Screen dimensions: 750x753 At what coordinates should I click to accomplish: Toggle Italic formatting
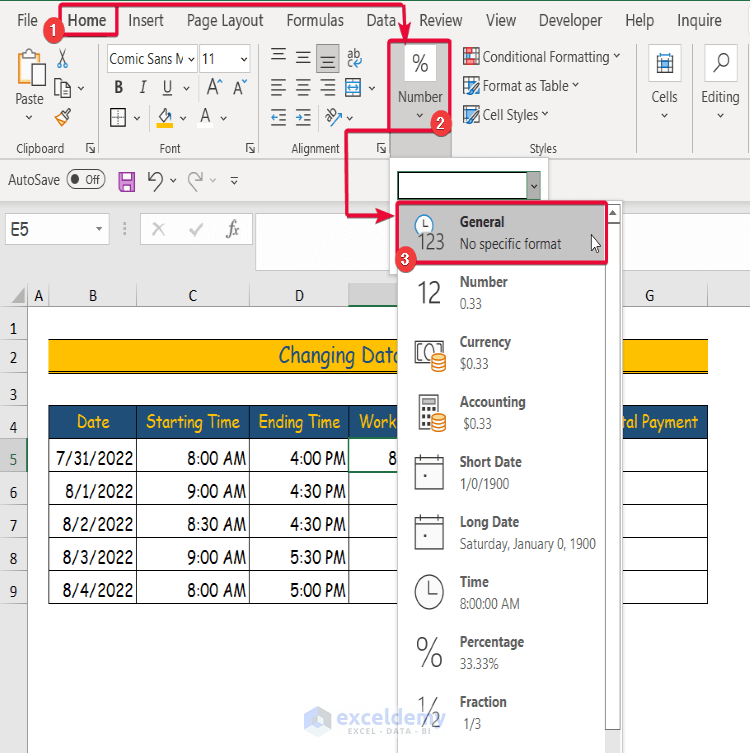(x=143, y=87)
